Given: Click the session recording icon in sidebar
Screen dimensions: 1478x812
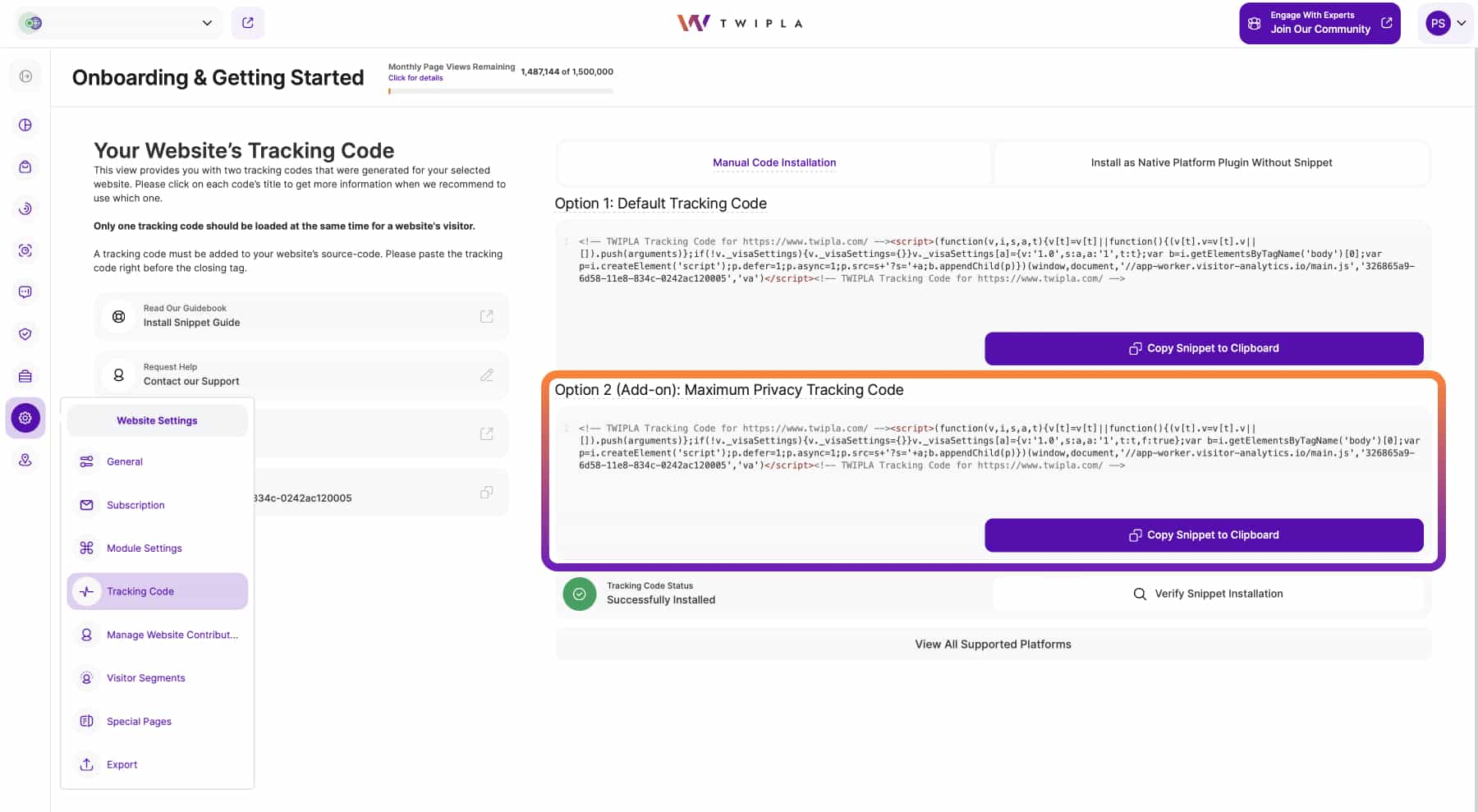Looking at the screenshot, I should (x=25, y=250).
